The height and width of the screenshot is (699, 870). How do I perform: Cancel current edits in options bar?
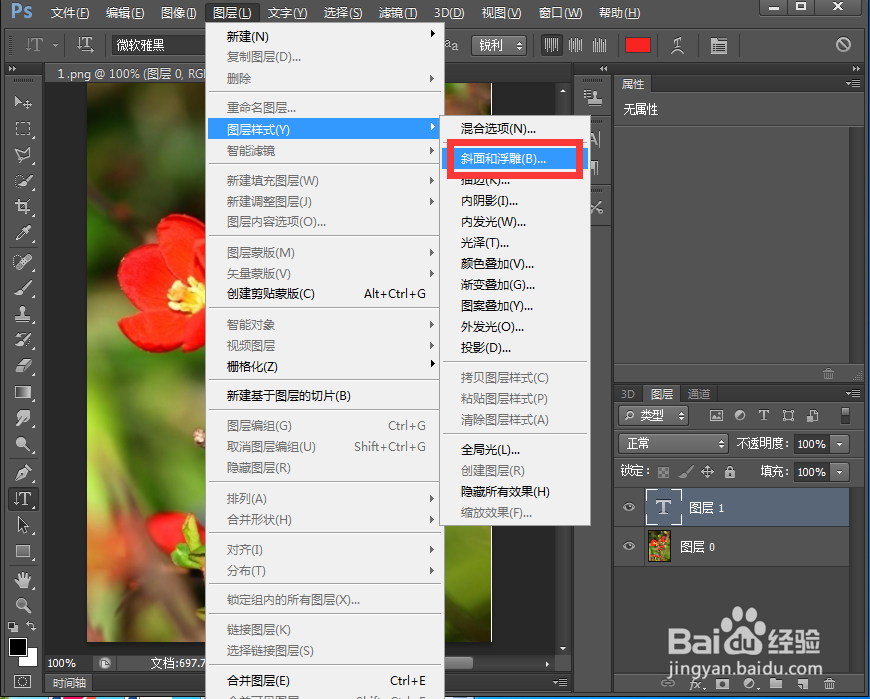coord(843,44)
